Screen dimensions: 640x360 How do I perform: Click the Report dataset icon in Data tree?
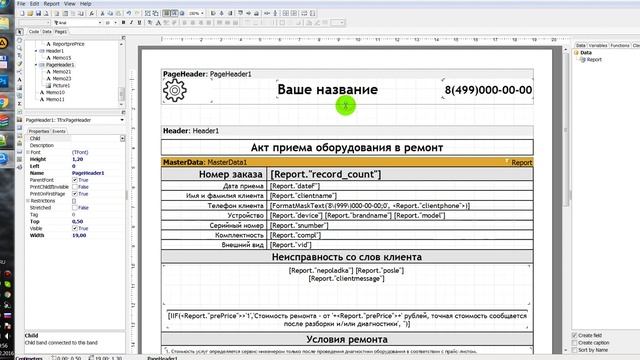(583, 60)
